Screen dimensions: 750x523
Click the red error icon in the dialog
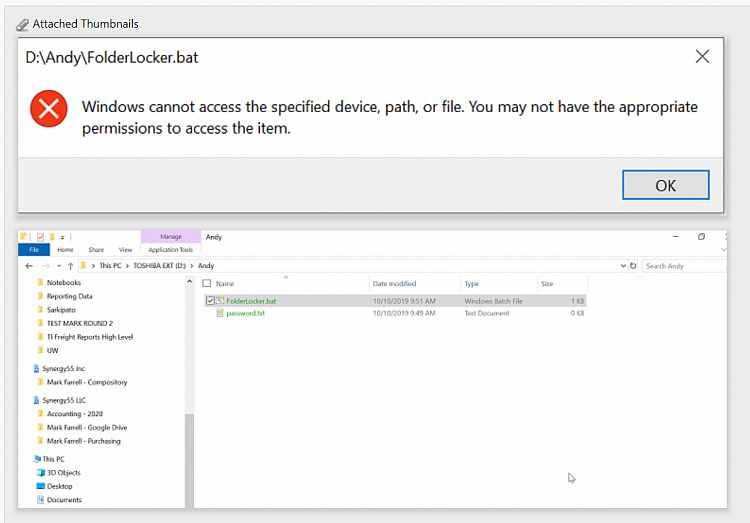pos(49,109)
